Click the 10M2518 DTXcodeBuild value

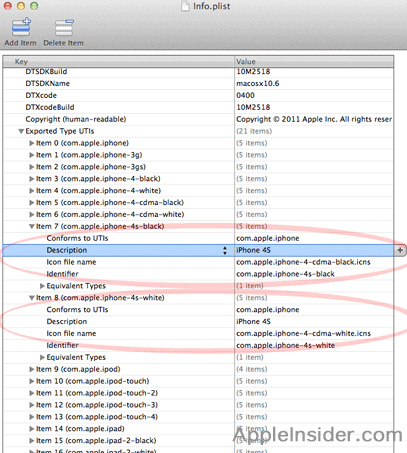pos(253,107)
